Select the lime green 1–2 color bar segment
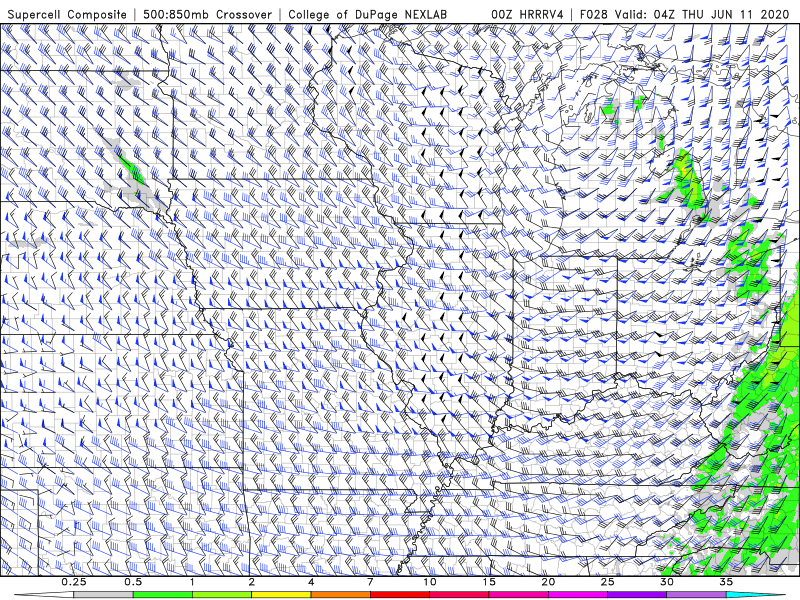Image resolution: width=800 pixels, height=600 pixels. pos(222,595)
